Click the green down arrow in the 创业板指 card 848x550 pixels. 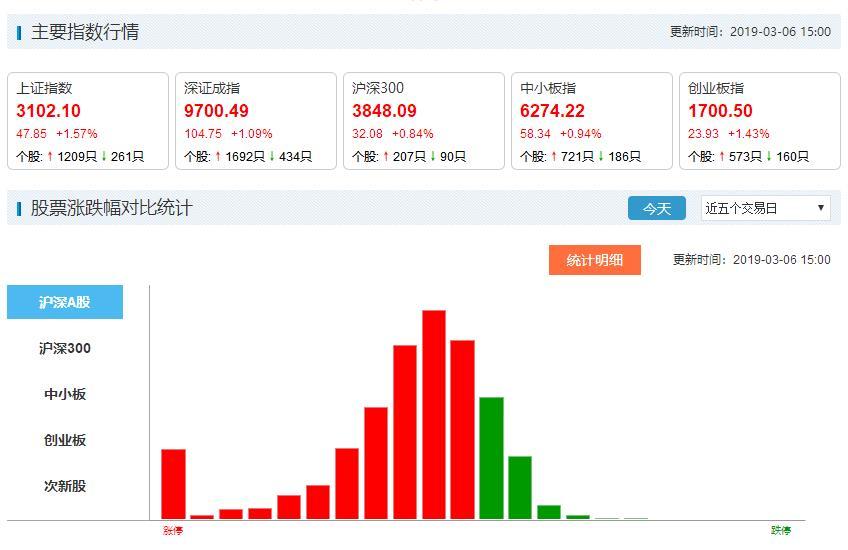pos(768,157)
